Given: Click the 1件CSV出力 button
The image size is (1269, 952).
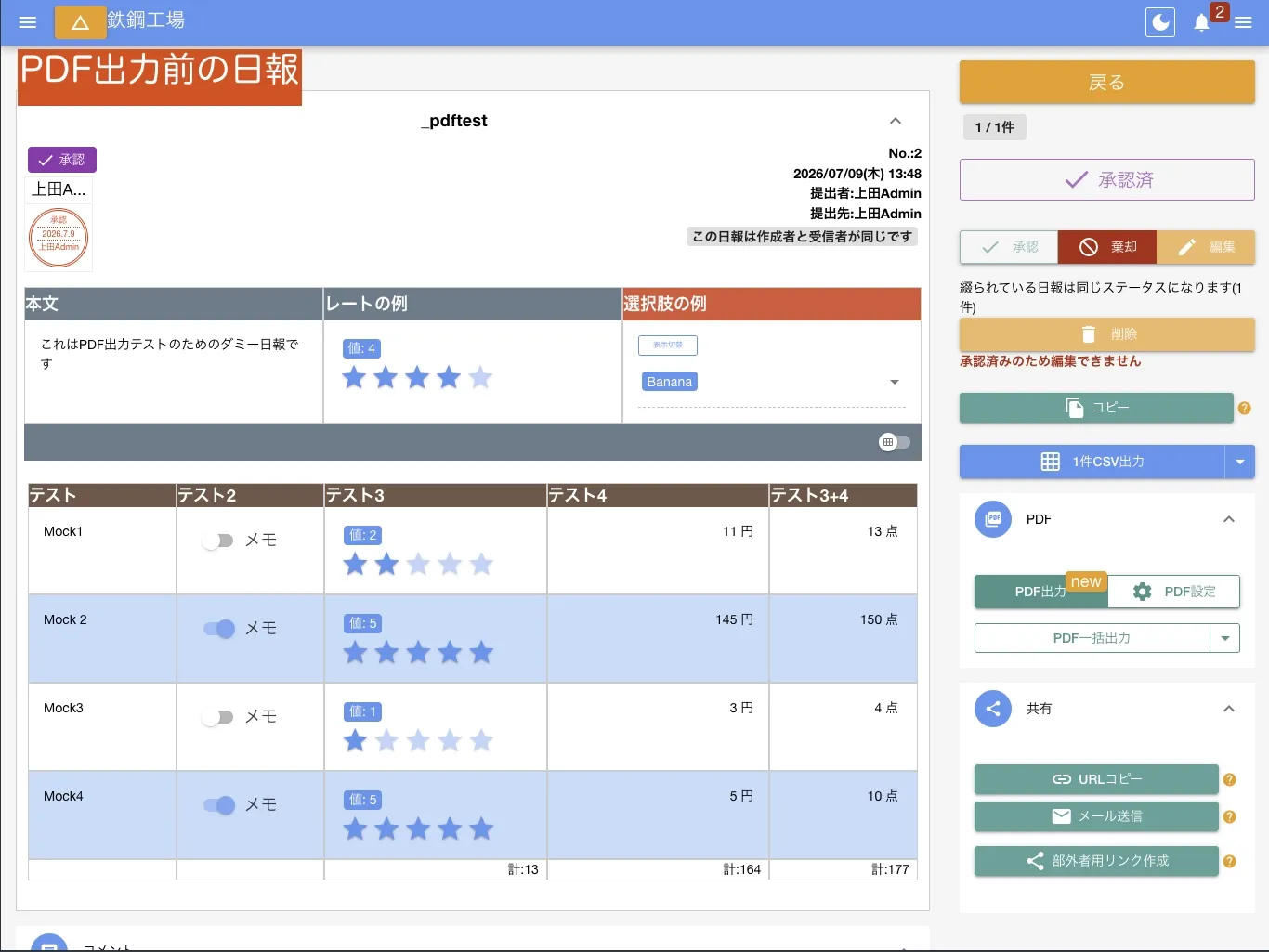Looking at the screenshot, I should tap(1092, 462).
